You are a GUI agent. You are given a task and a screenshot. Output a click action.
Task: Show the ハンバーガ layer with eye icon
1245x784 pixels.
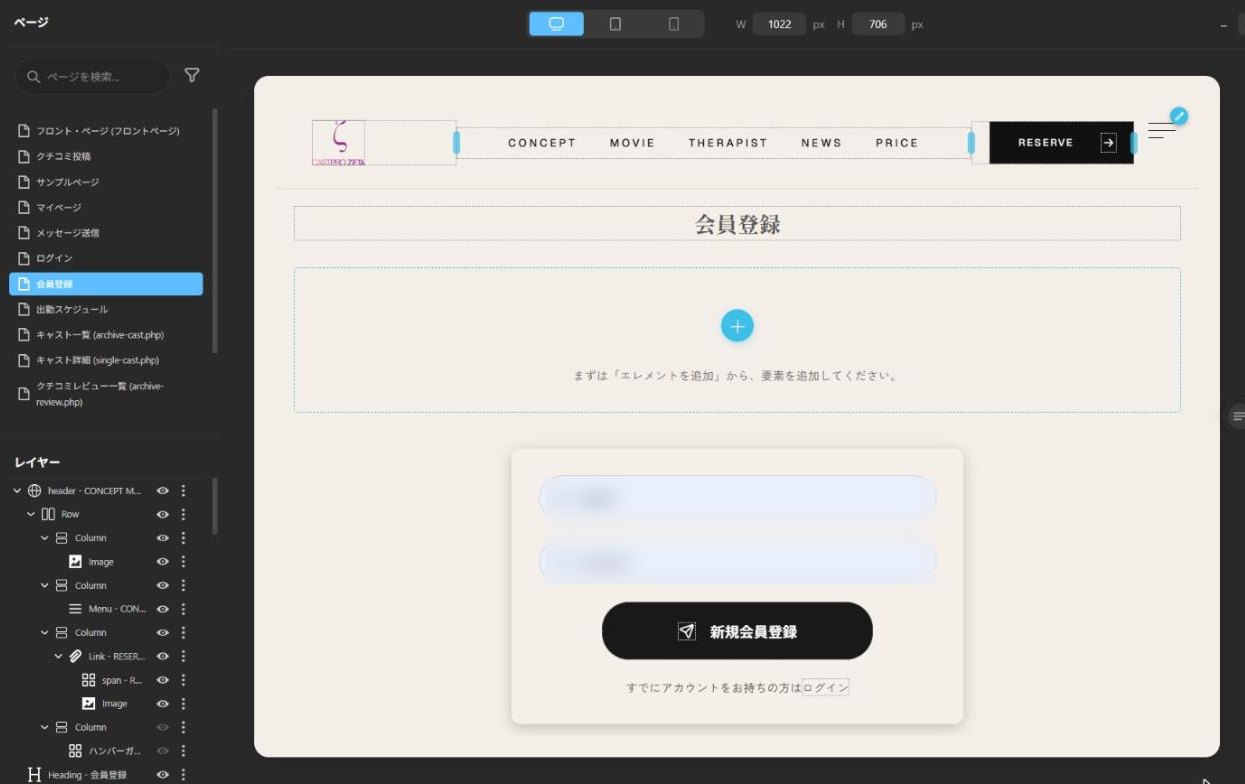pos(162,751)
